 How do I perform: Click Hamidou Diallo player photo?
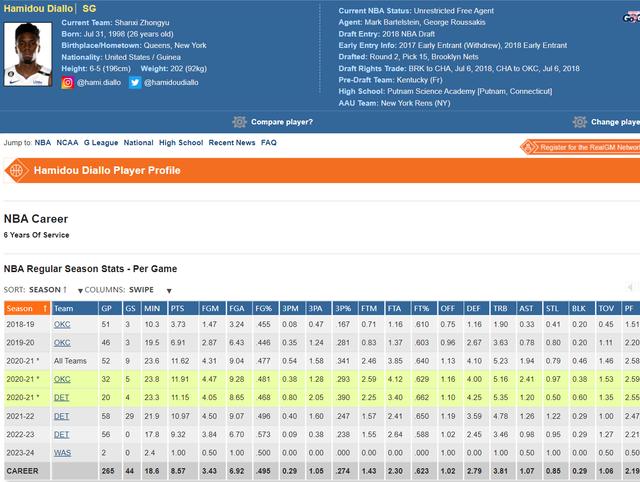(x=28, y=54)
